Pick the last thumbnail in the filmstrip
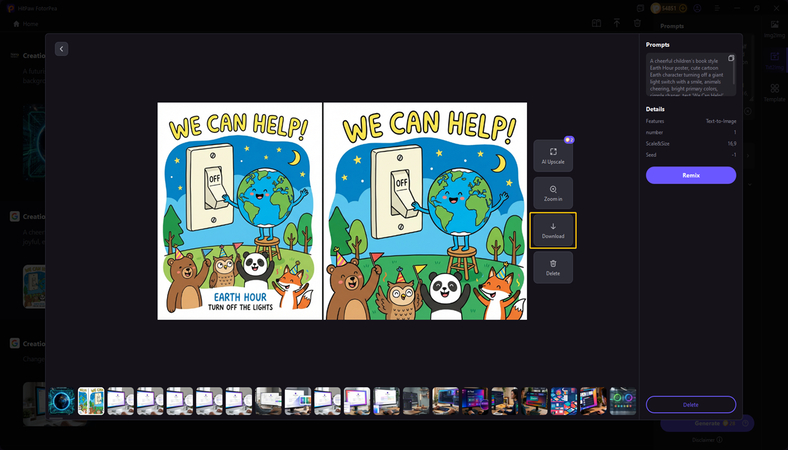Screen dimensions: 788x450 click(623, 401)
